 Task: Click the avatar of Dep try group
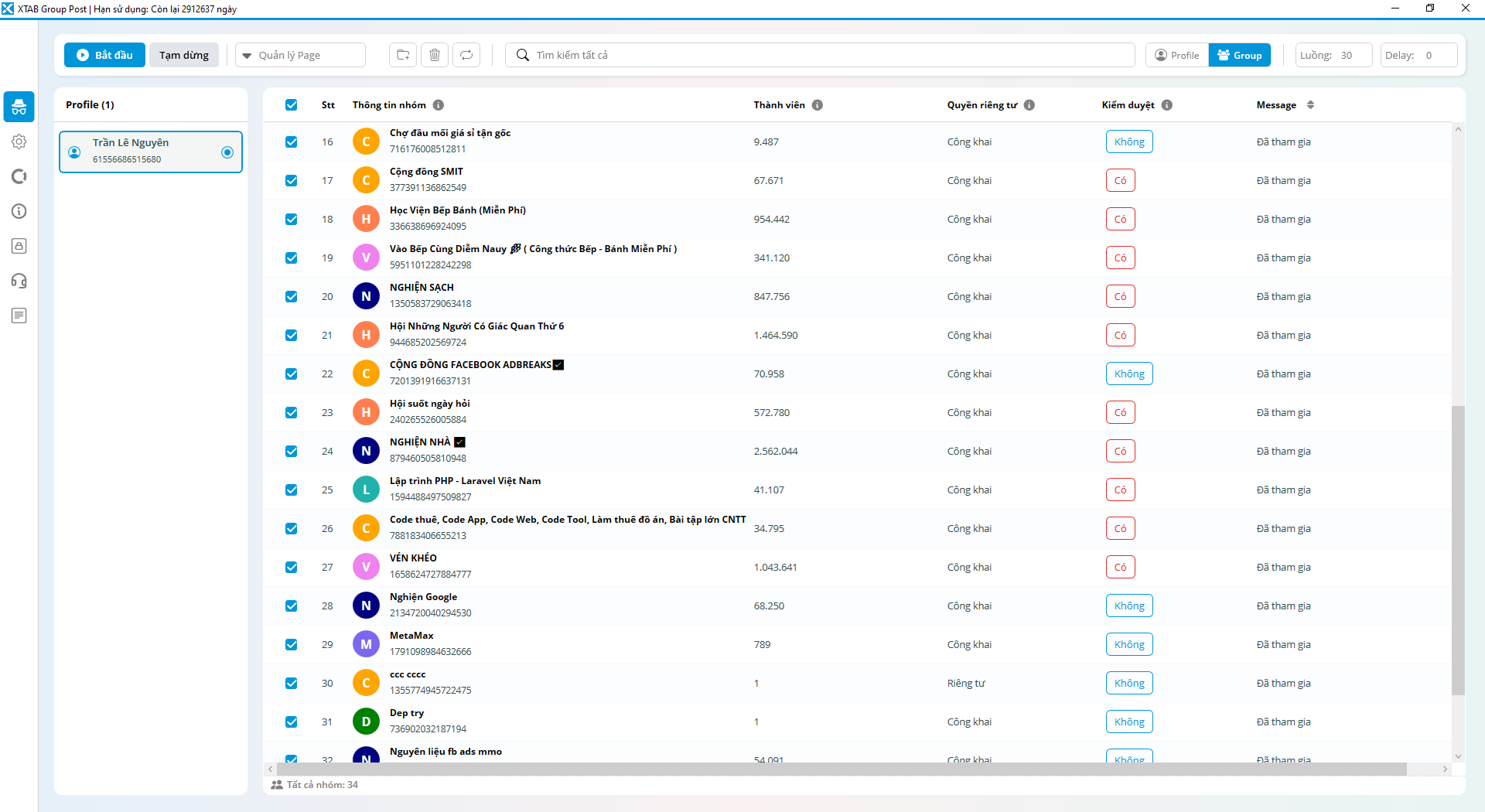367,722
